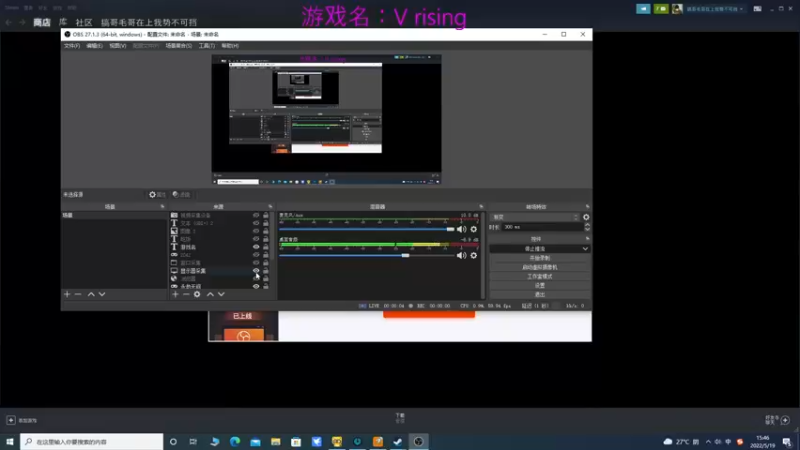Open source properties gear in Sources dock toolbar
Viewport: 800px width, 450px height.
pyautogui.click(x=197, y=294)
